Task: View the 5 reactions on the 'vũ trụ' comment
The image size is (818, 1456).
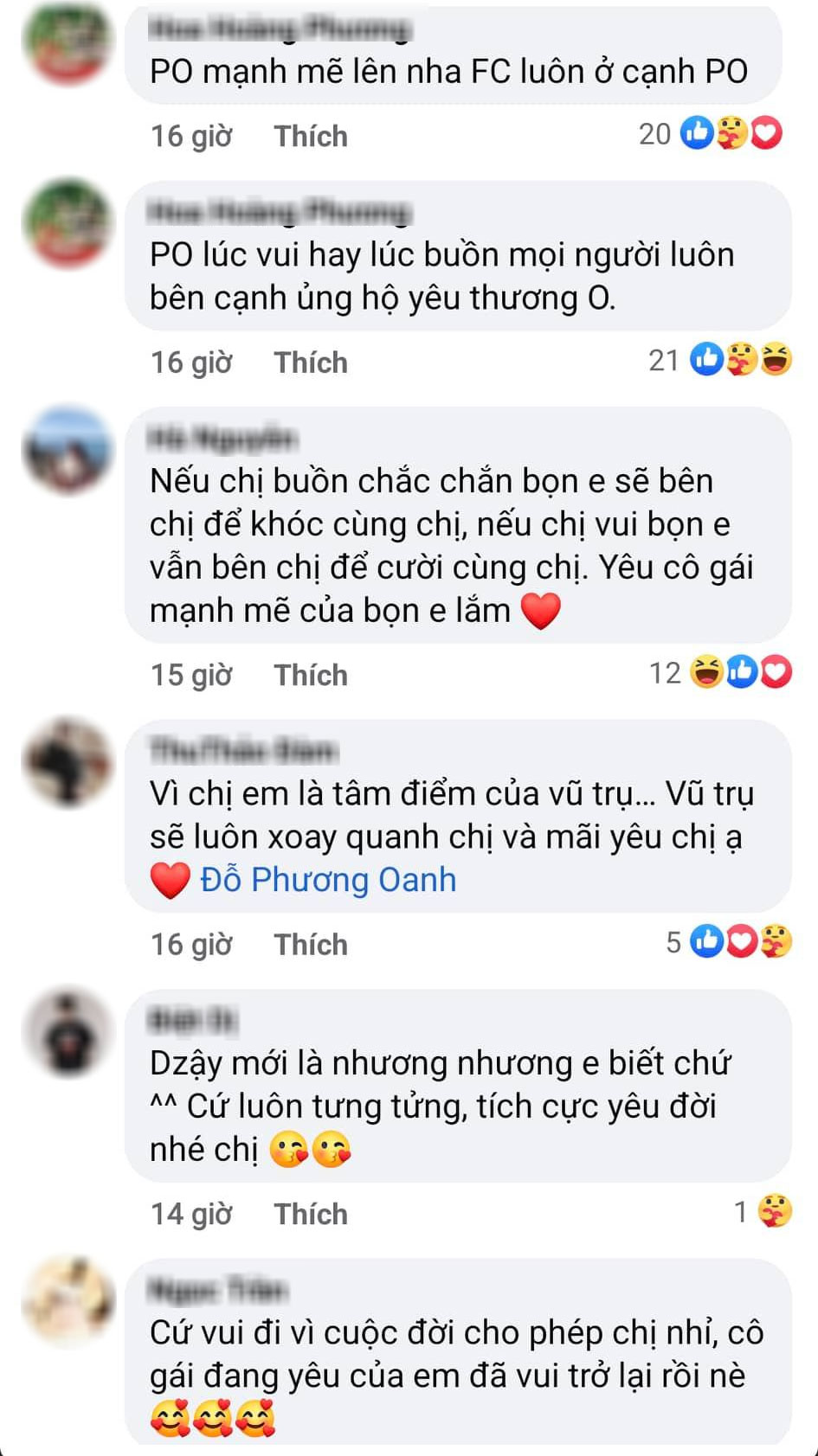Action: point(729,941)
